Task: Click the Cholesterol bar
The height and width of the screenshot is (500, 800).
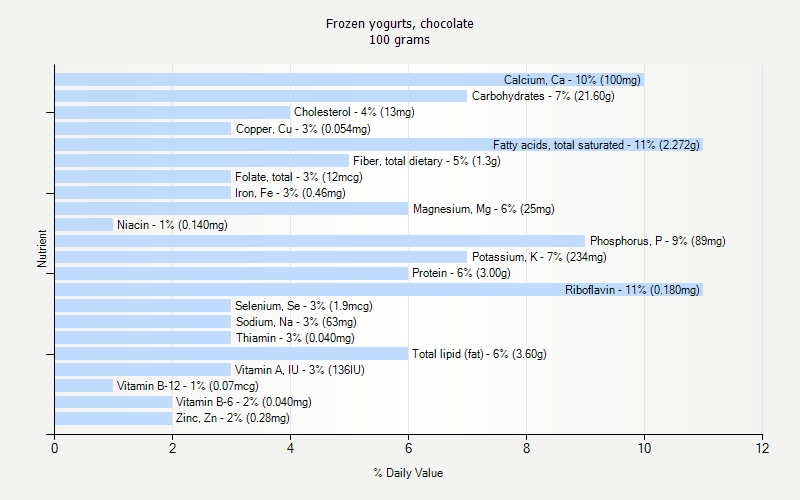Action: click(172, 112)
